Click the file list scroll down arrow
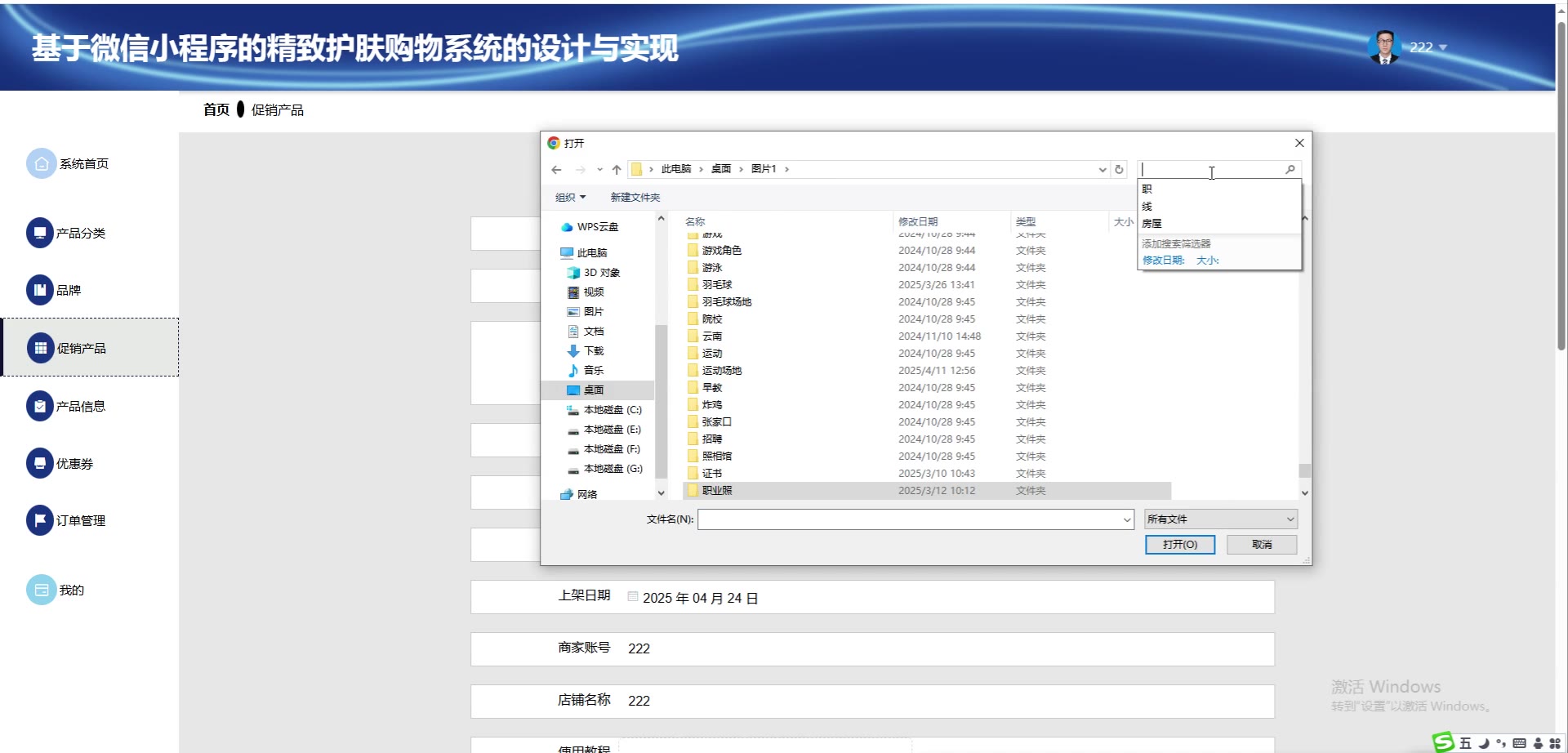 [1304, 493]
